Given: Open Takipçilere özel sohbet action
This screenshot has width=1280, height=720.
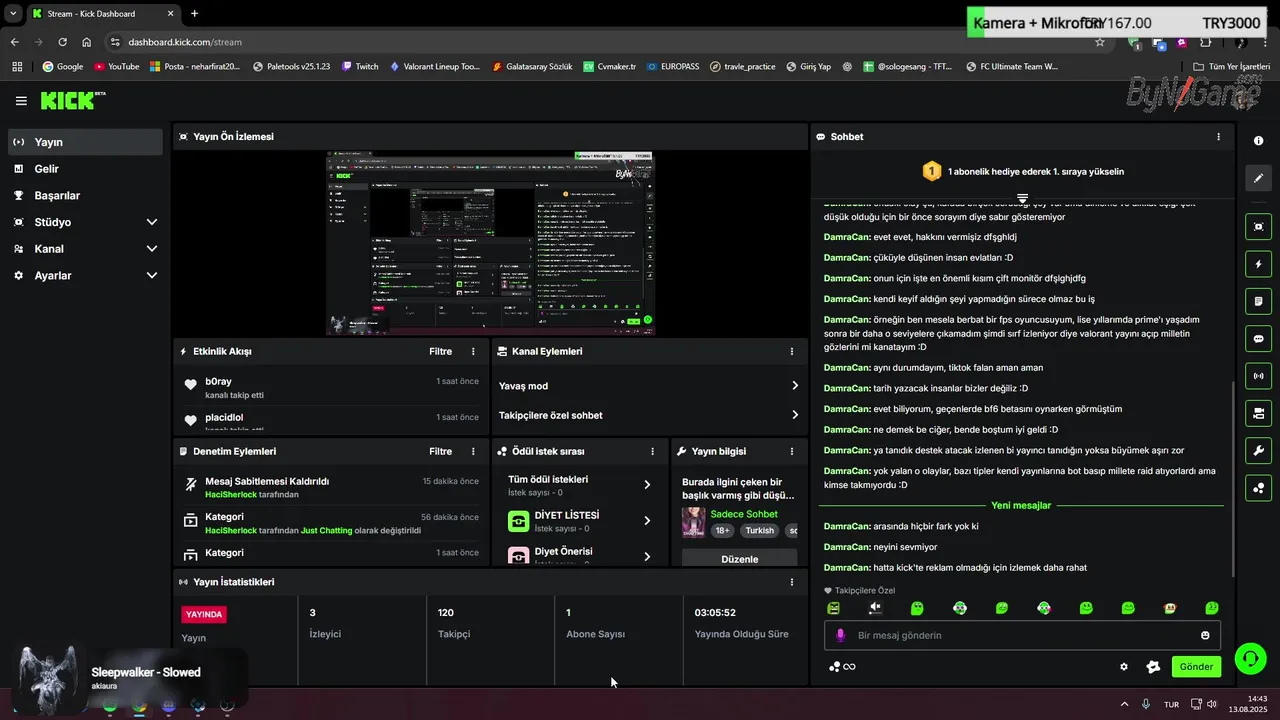Looking at the screenshot, I should point(649,415).
